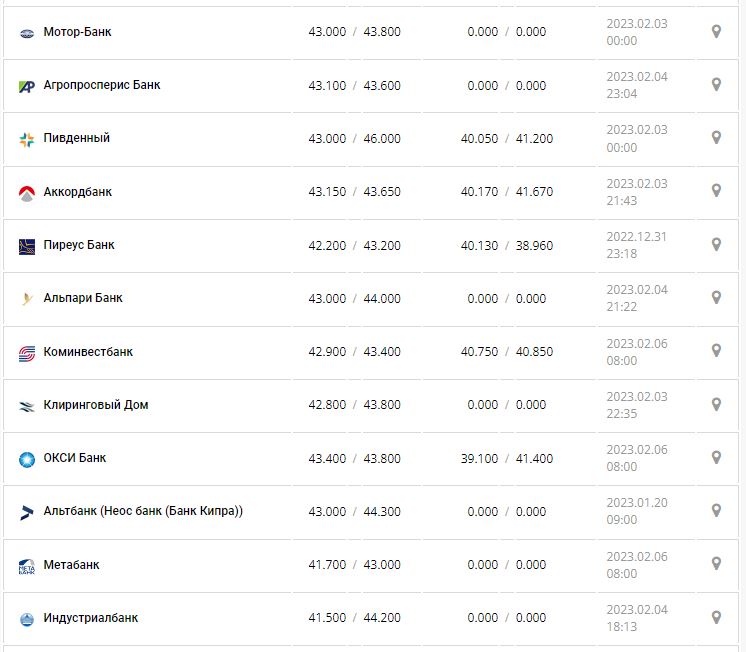
Task: Click the Аккордбанк red logo icon
Action: (x=27, y=192)
